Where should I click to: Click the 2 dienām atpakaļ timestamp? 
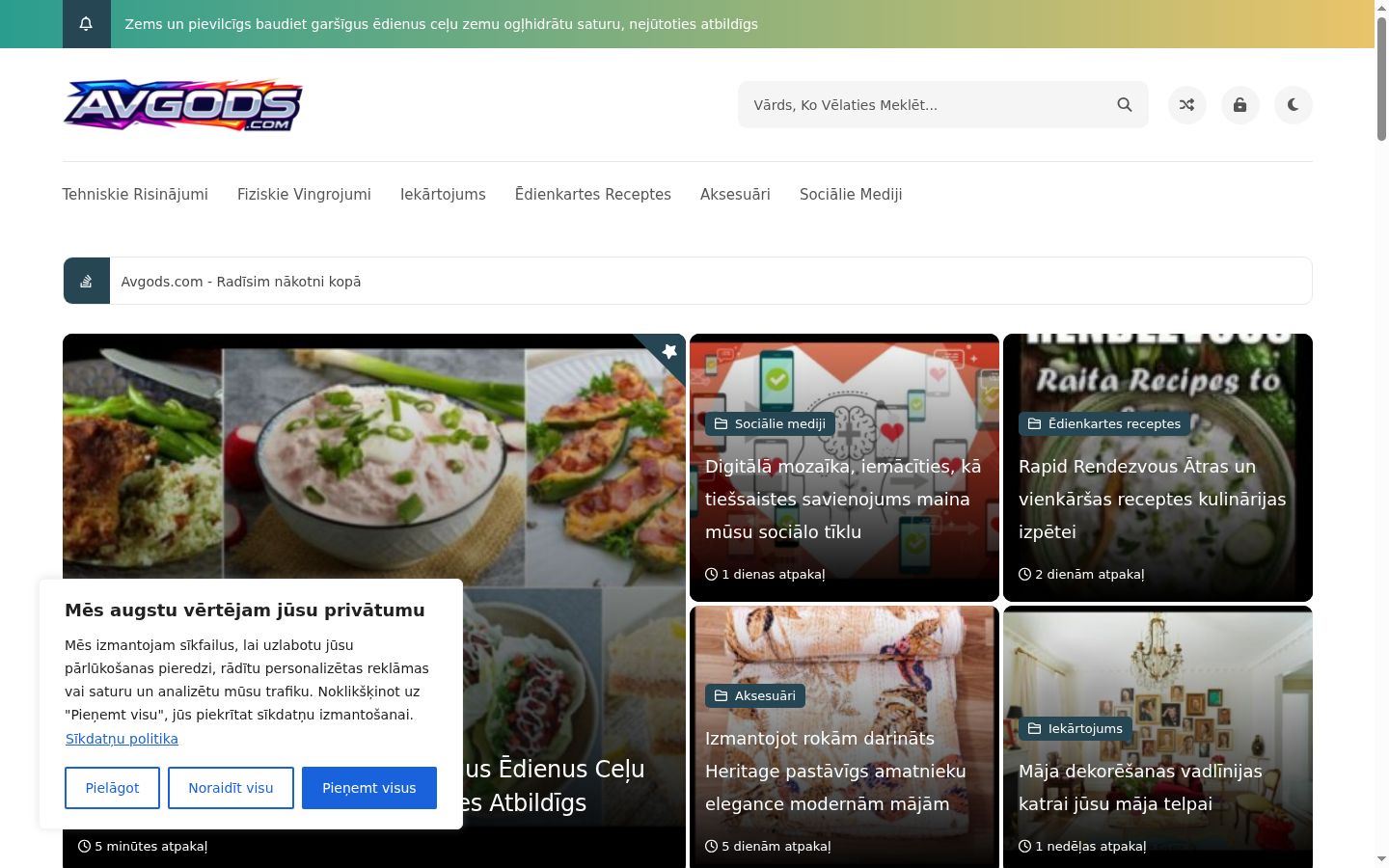click(x=1081, y=574)
